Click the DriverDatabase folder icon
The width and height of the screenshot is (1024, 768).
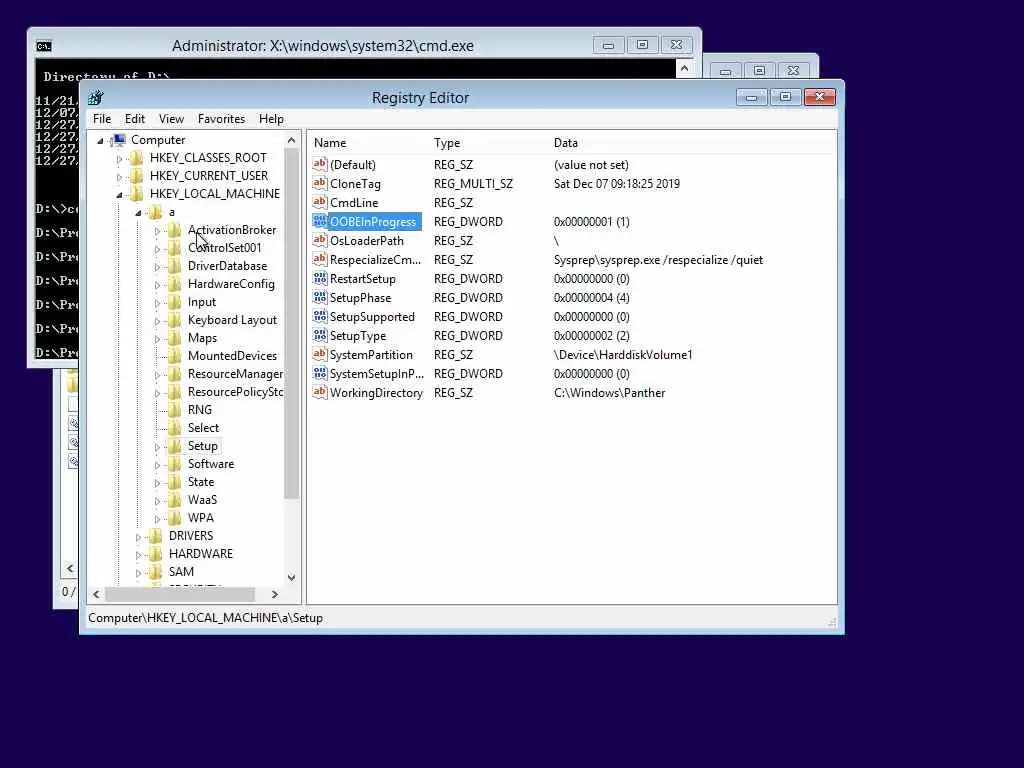tap(174, 266)
